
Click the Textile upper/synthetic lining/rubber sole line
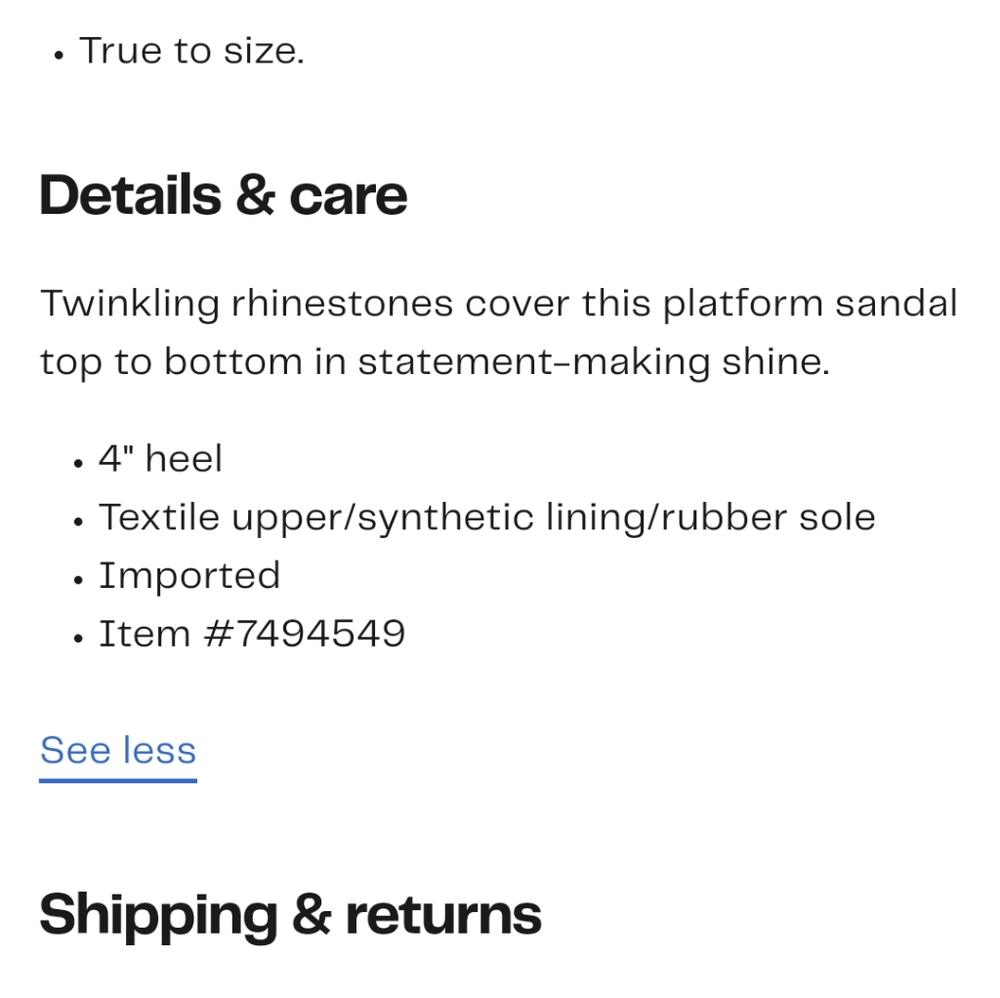point(487,517)
